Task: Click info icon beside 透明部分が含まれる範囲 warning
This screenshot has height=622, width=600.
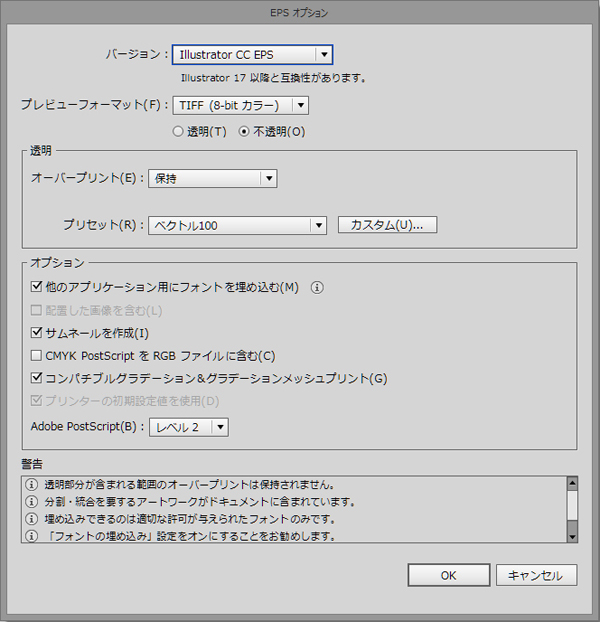Action: click(31, 484)
